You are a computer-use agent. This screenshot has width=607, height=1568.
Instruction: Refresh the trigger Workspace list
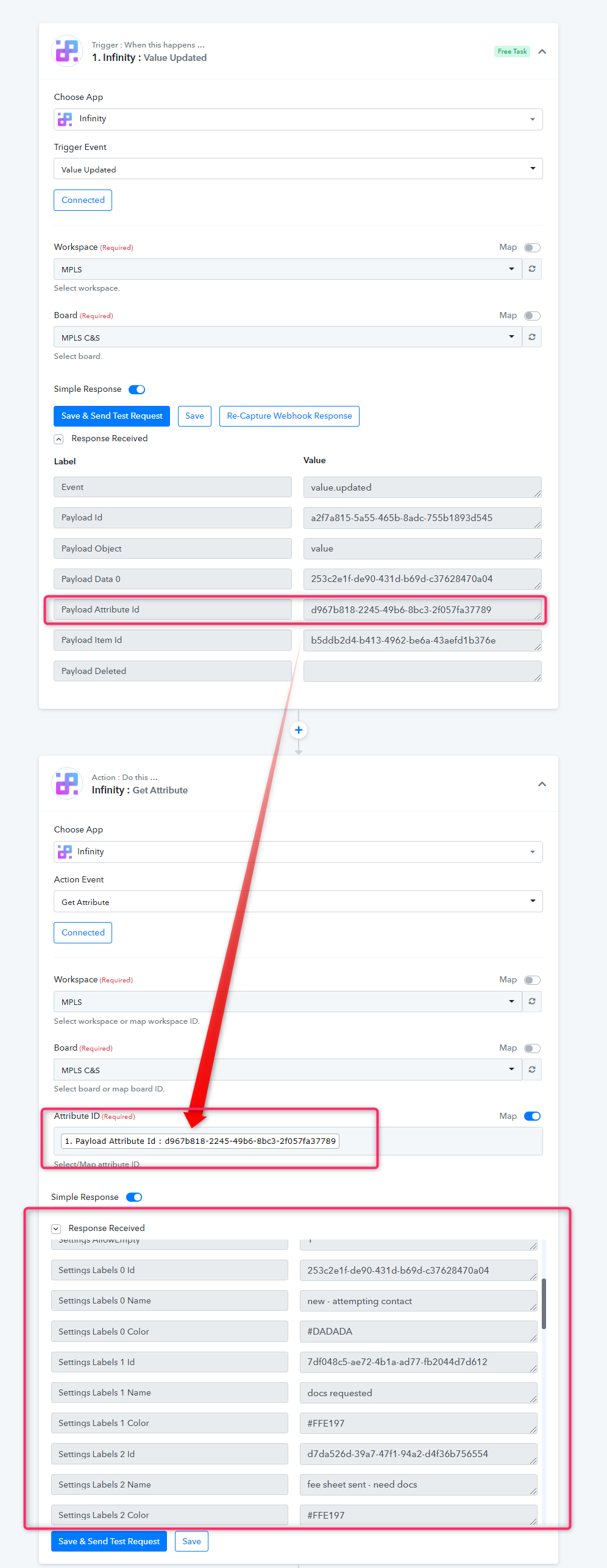point(532,269)
